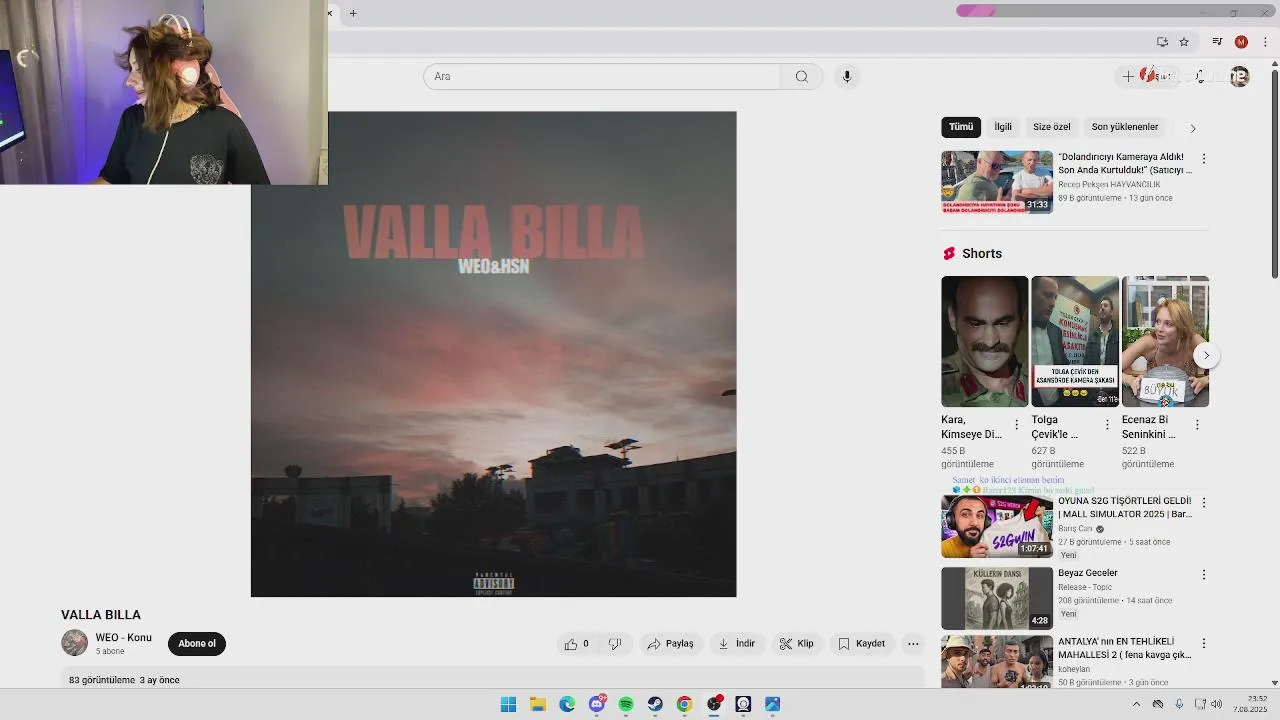Open Discord from taskbar
This screenshot has height=720, width=1280.
click(597, 704)
